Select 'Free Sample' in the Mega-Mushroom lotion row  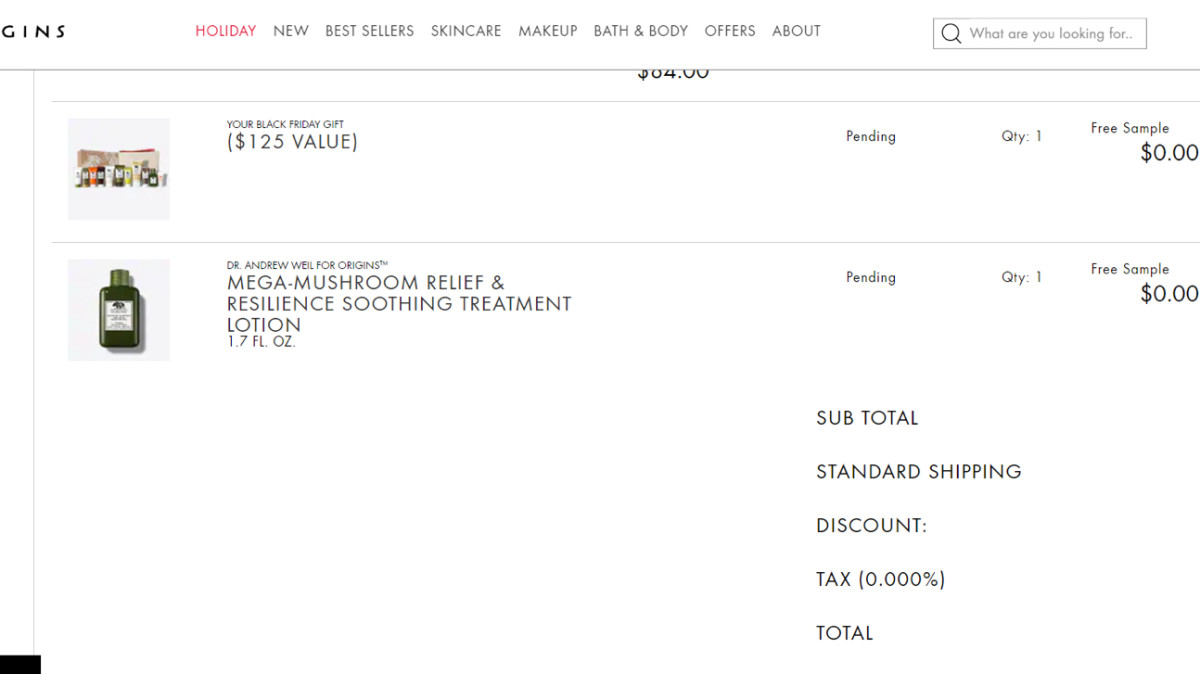1130,269
